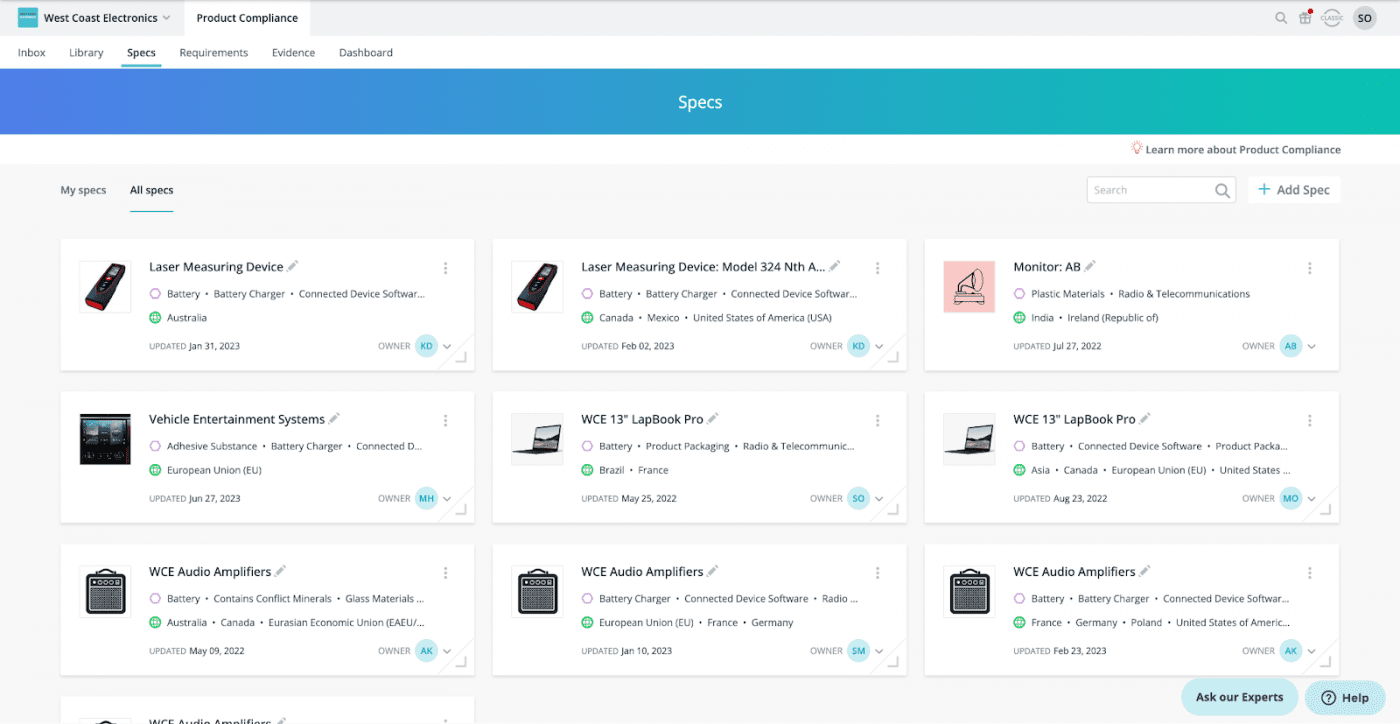This screenshot has width=1400, height=724.
Task: Select the My specs filter tab
Action: click(83, 190)
